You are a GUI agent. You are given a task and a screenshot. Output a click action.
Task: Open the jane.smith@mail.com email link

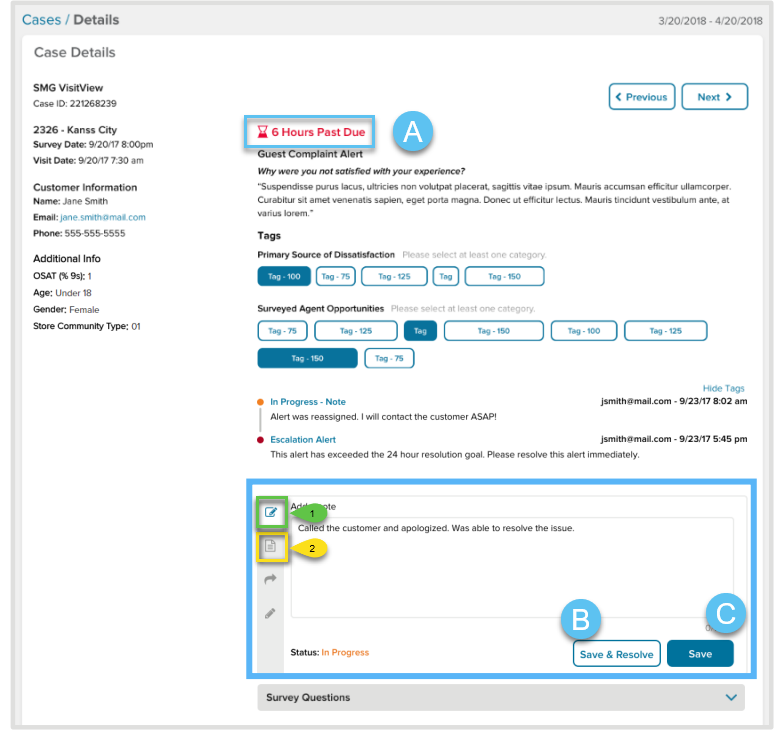click(103, 217)
